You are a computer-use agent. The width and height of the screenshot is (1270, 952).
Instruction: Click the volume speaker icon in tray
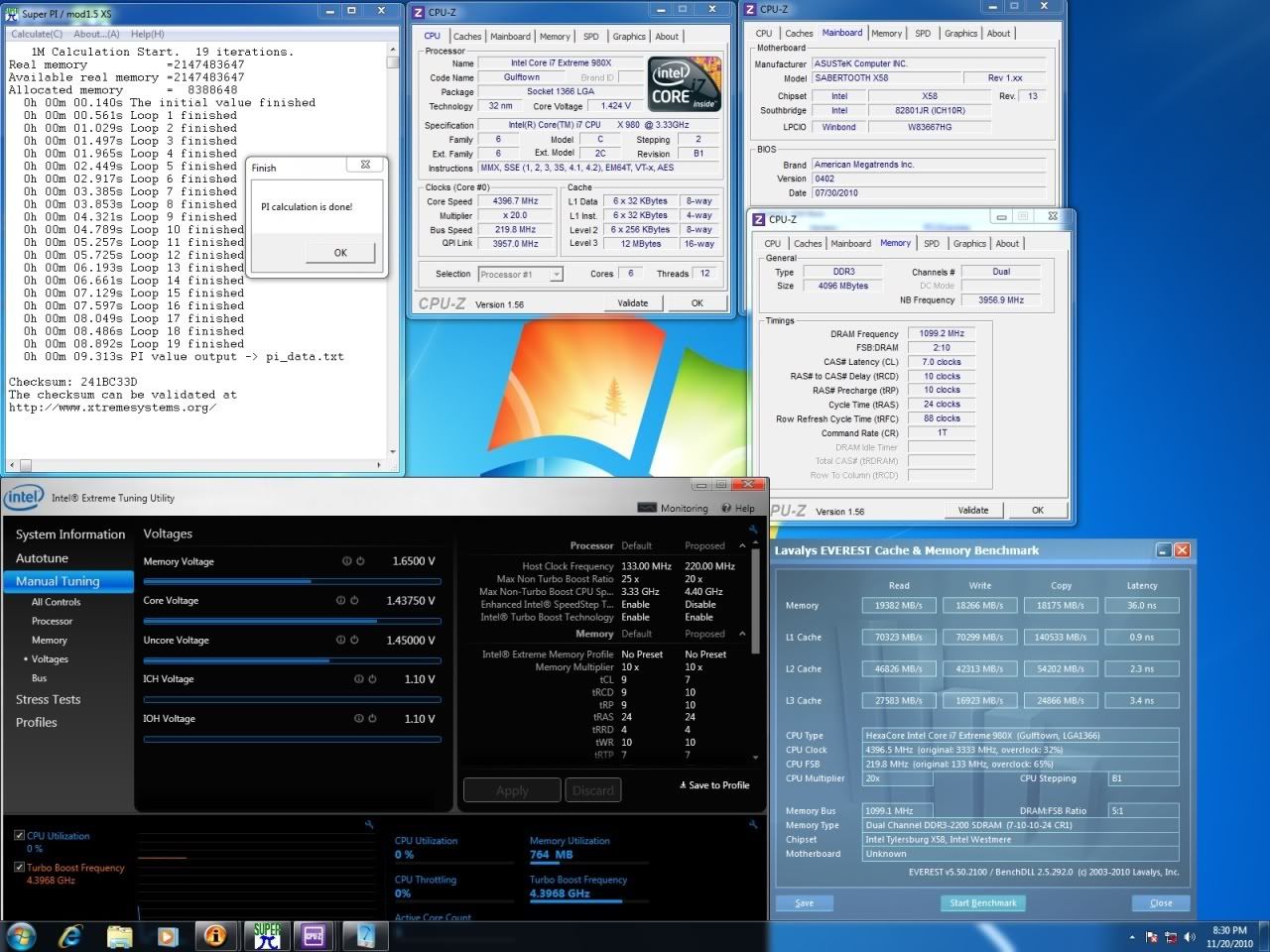tap(1191, 936)
